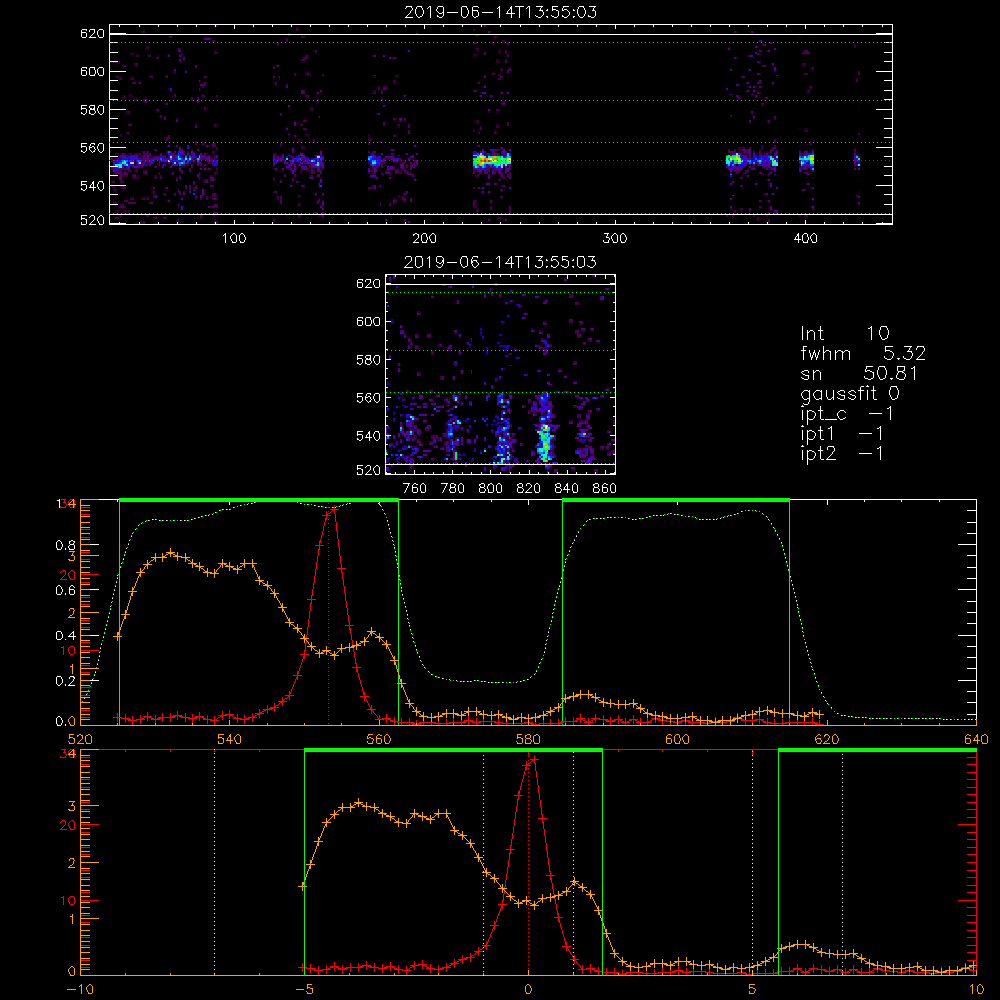This screenshot has height=1000, width=1000.
Task: Click x-axis label 760 under the small image
Action: 415,489
